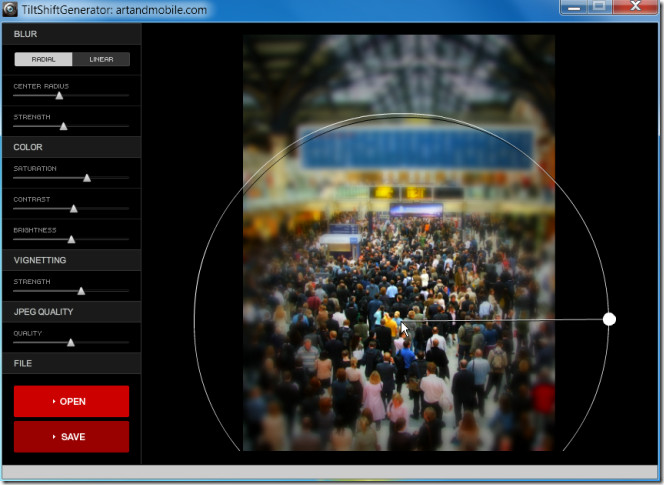The height and width of the screenshot is (485, 664).
Task: Minimize the TiltShiftGenerator window
Action: [573, 7]
